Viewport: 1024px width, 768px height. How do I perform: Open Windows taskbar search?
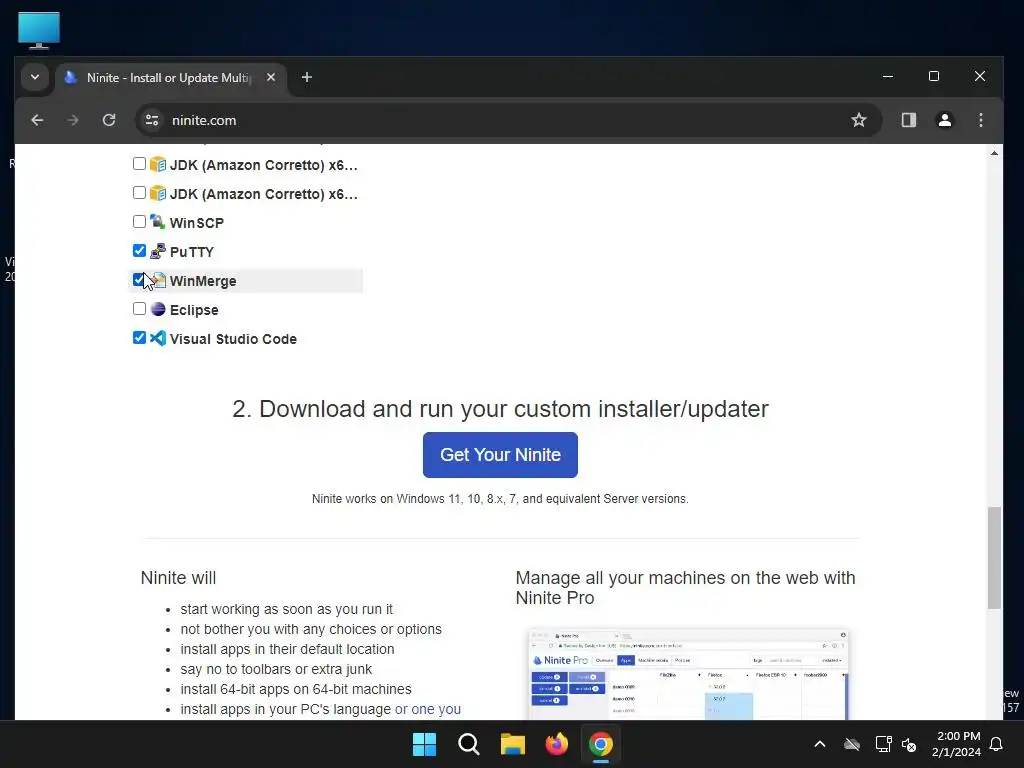[x=468, y=744]
